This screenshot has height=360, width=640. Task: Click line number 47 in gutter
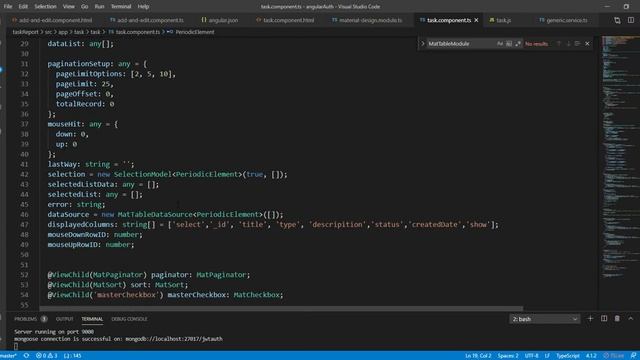(24, 224)
